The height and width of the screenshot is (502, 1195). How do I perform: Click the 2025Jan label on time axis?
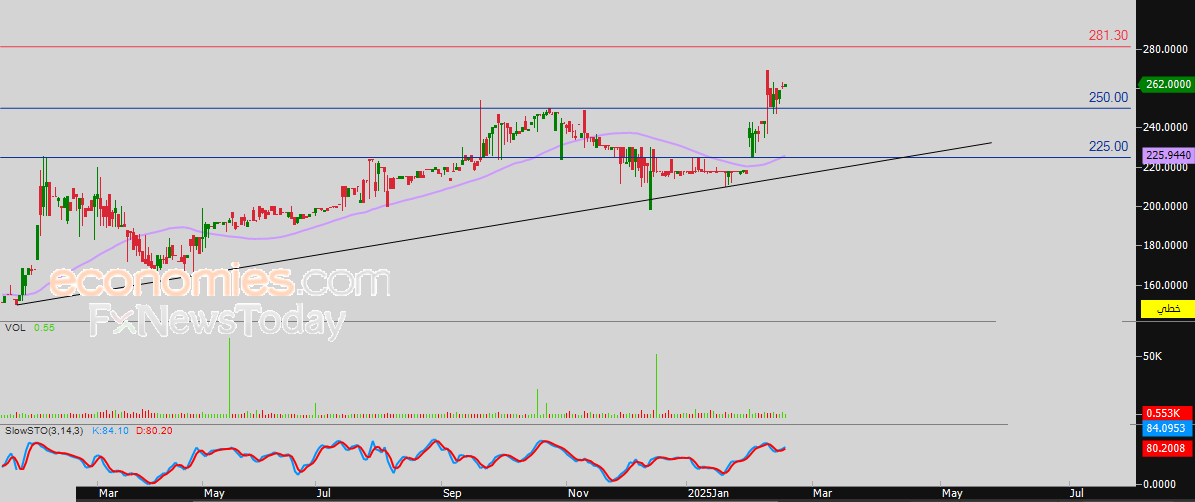[707, 494]
